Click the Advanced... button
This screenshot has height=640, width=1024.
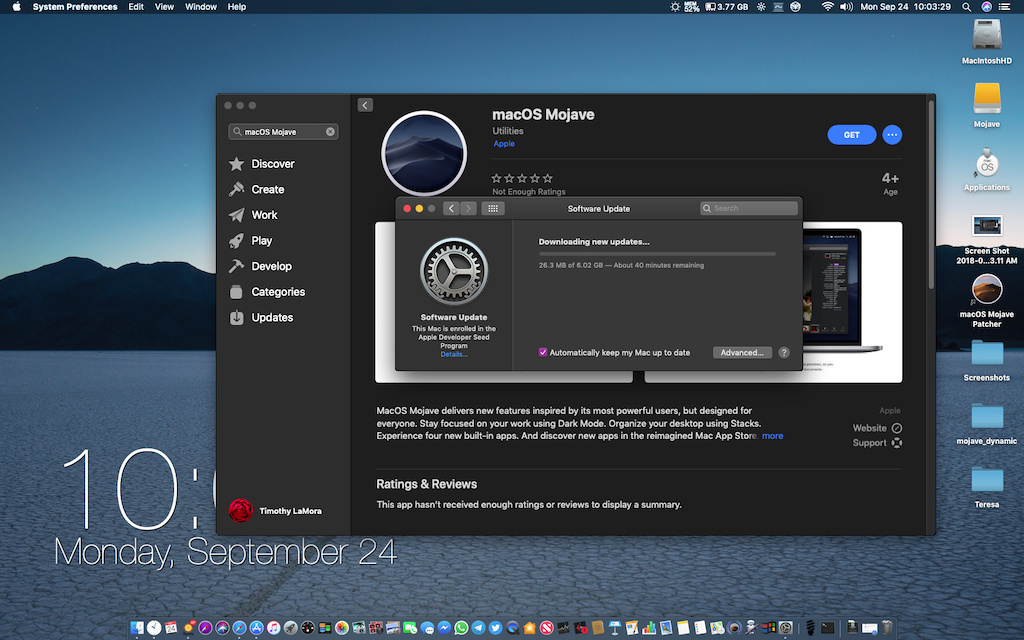742,353
